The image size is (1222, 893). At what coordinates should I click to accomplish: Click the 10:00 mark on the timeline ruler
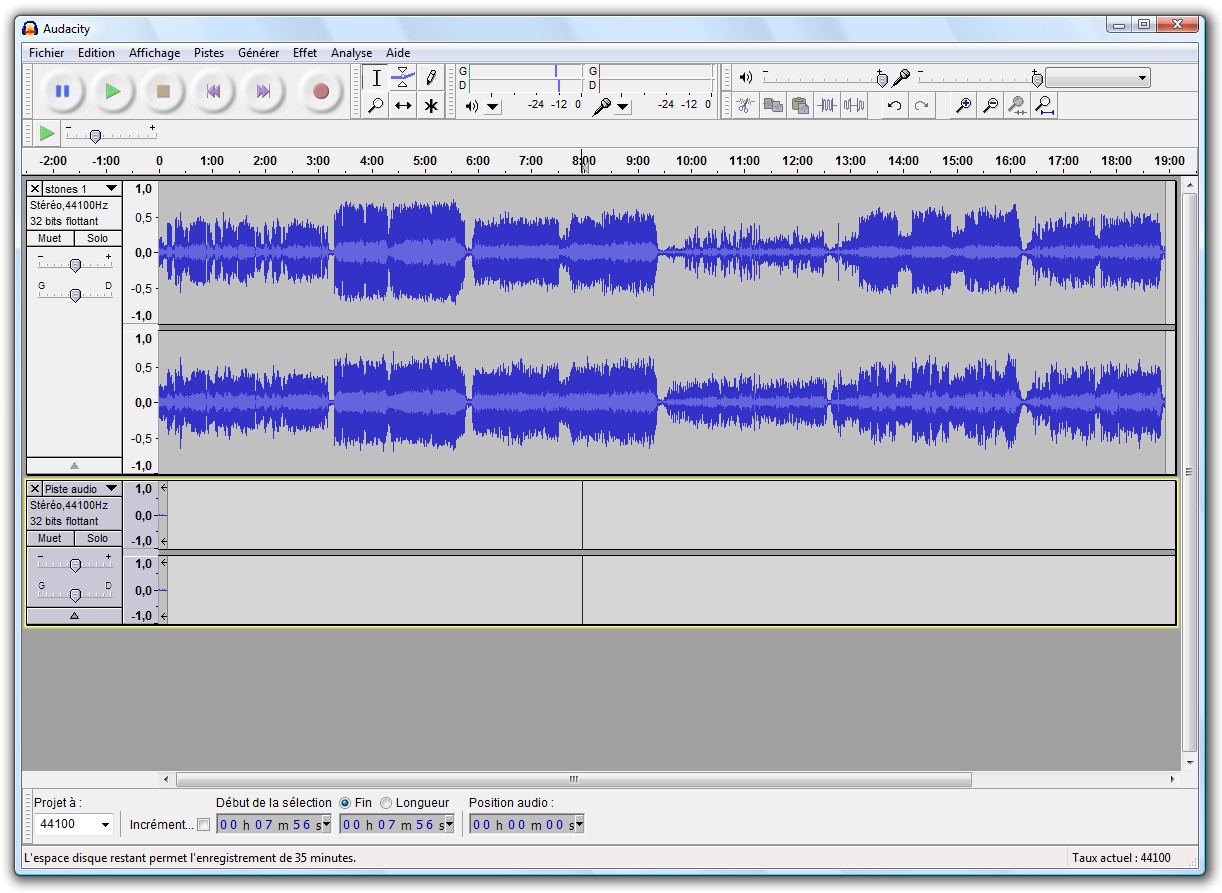click(x=691, y=161)
